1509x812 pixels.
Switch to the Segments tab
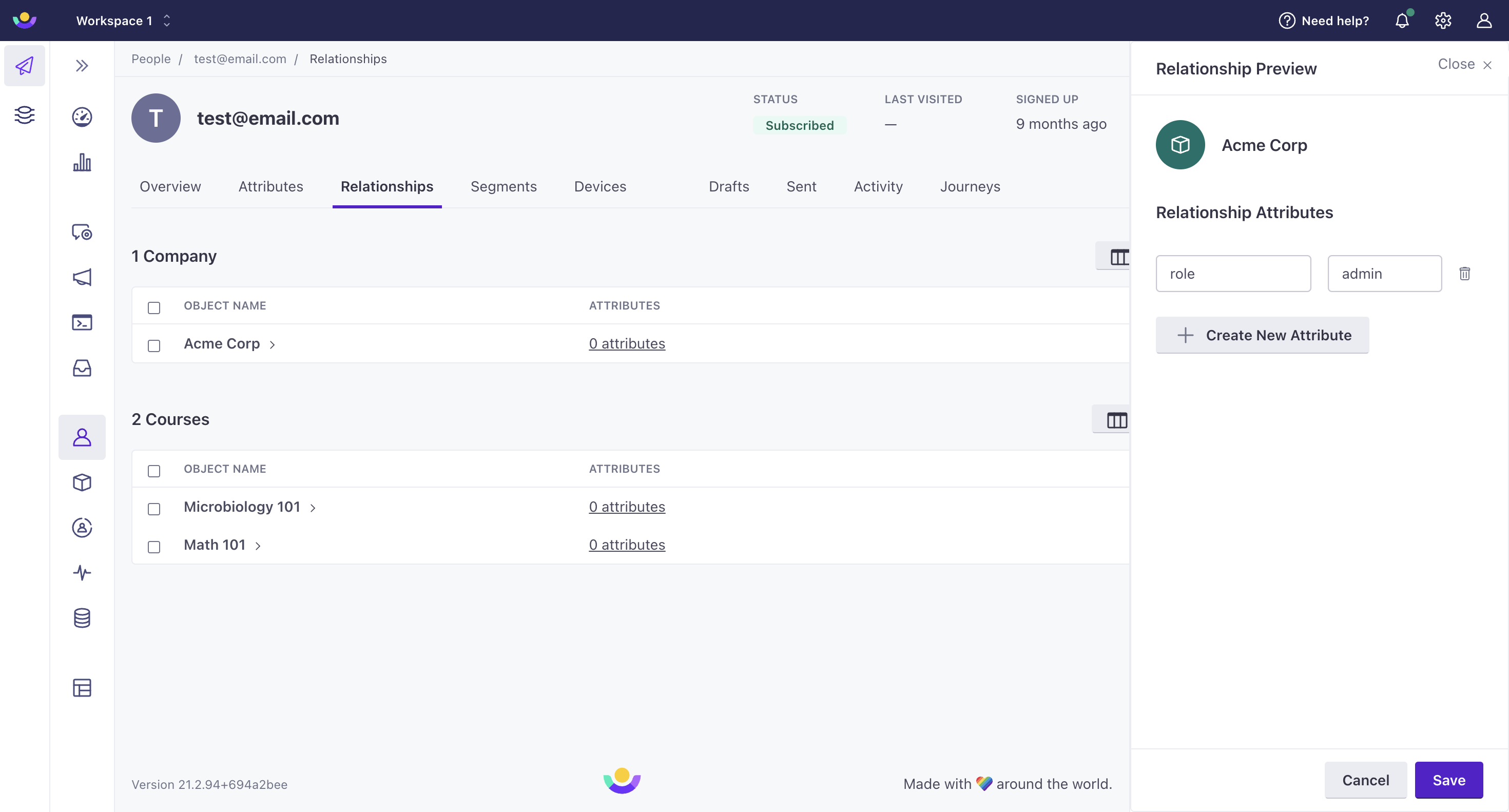tap(504, 186)
